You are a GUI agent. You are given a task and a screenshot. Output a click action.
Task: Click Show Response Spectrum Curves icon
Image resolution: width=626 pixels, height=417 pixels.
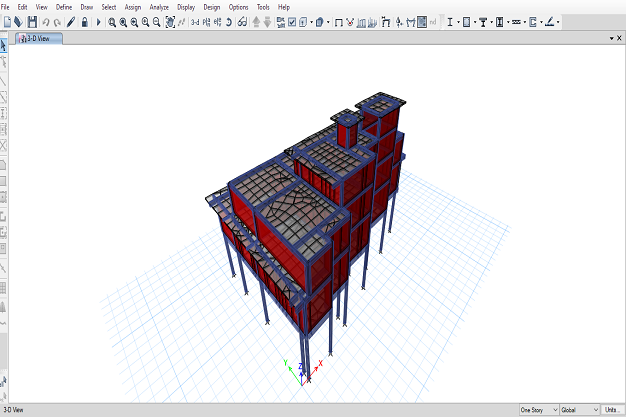(x=410, y=22)
